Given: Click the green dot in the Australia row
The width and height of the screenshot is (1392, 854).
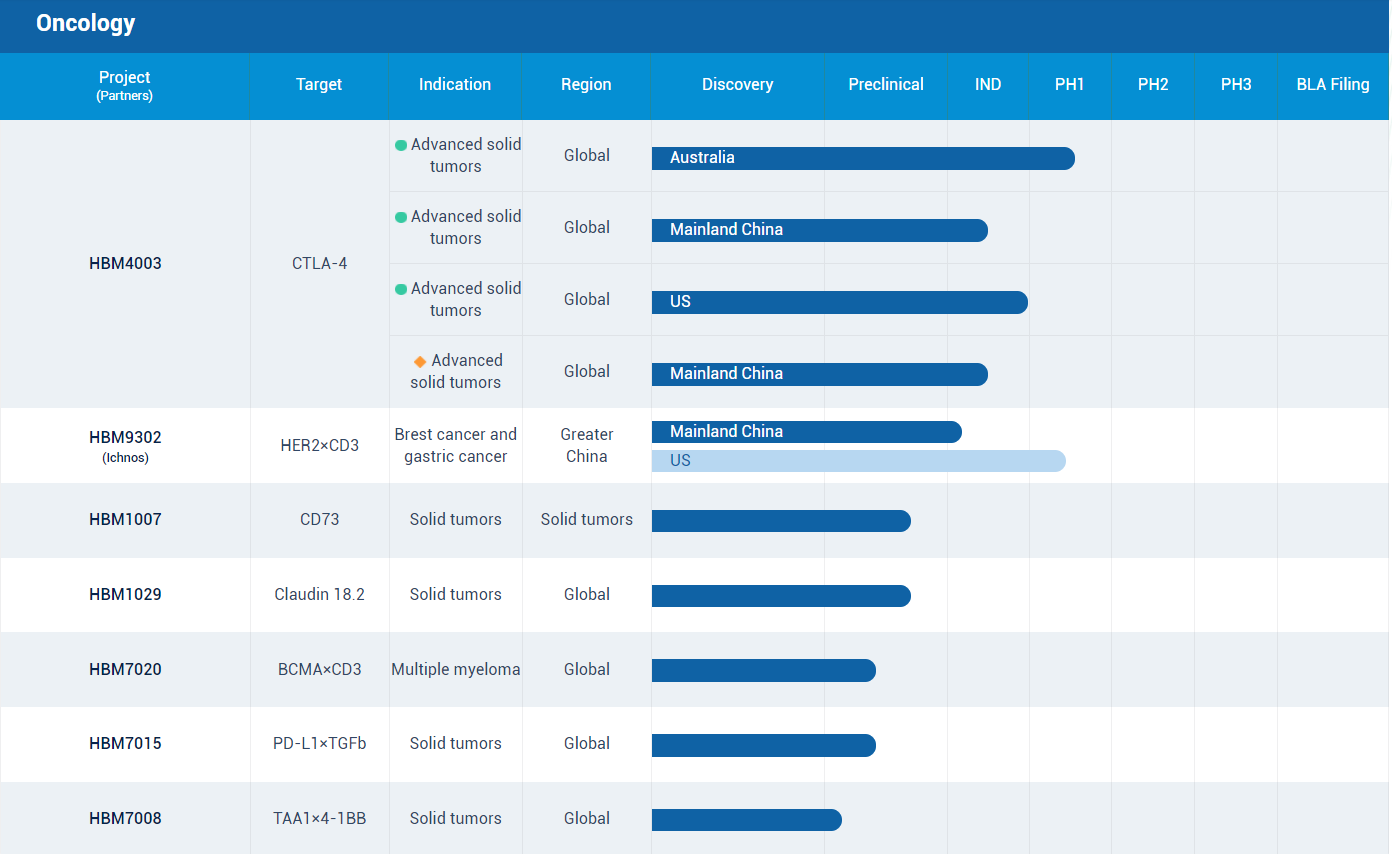Looking at the screenshot, I should click(401, 145).
